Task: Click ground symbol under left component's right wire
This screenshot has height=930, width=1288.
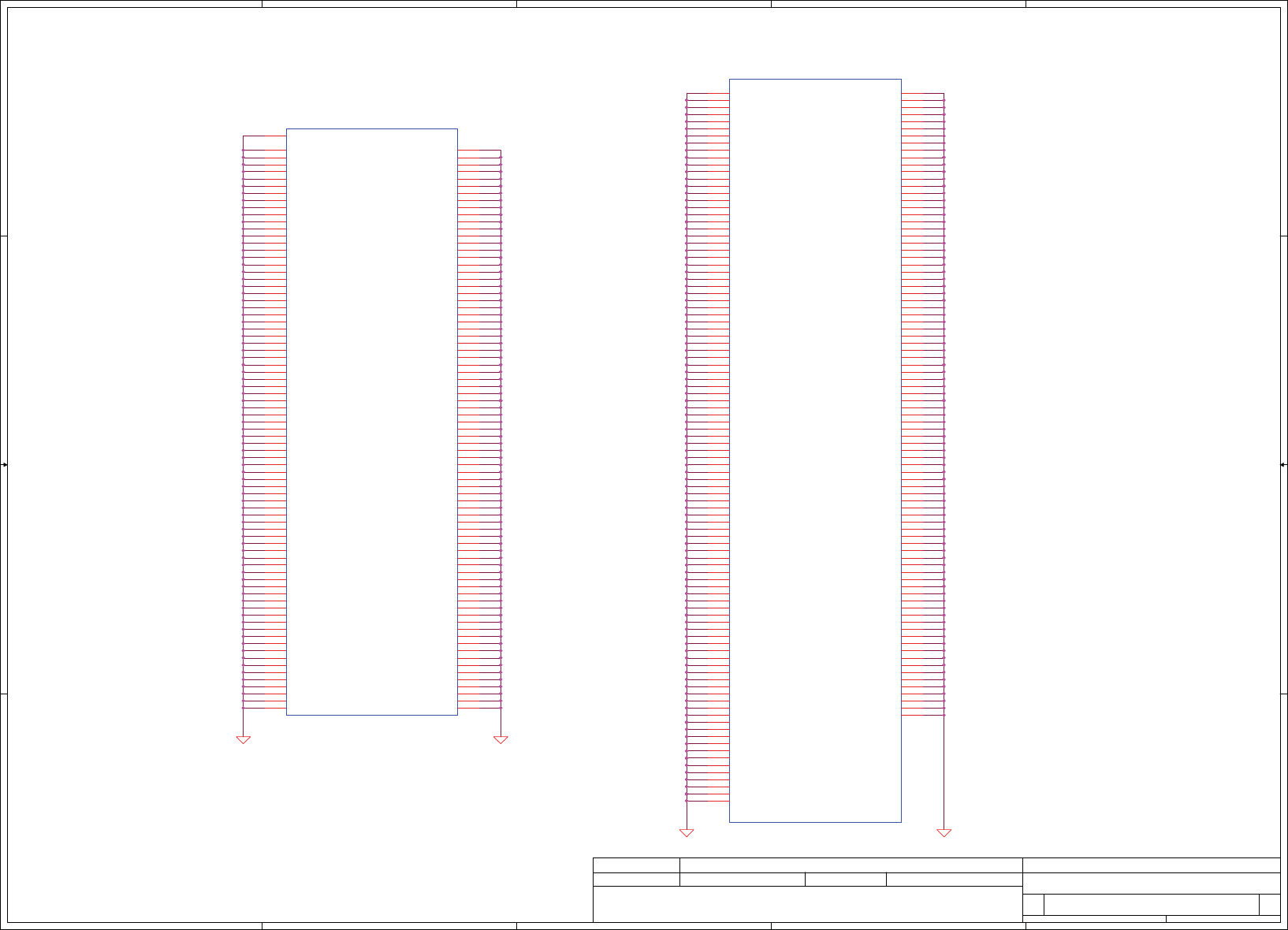Action: point(501,739)
